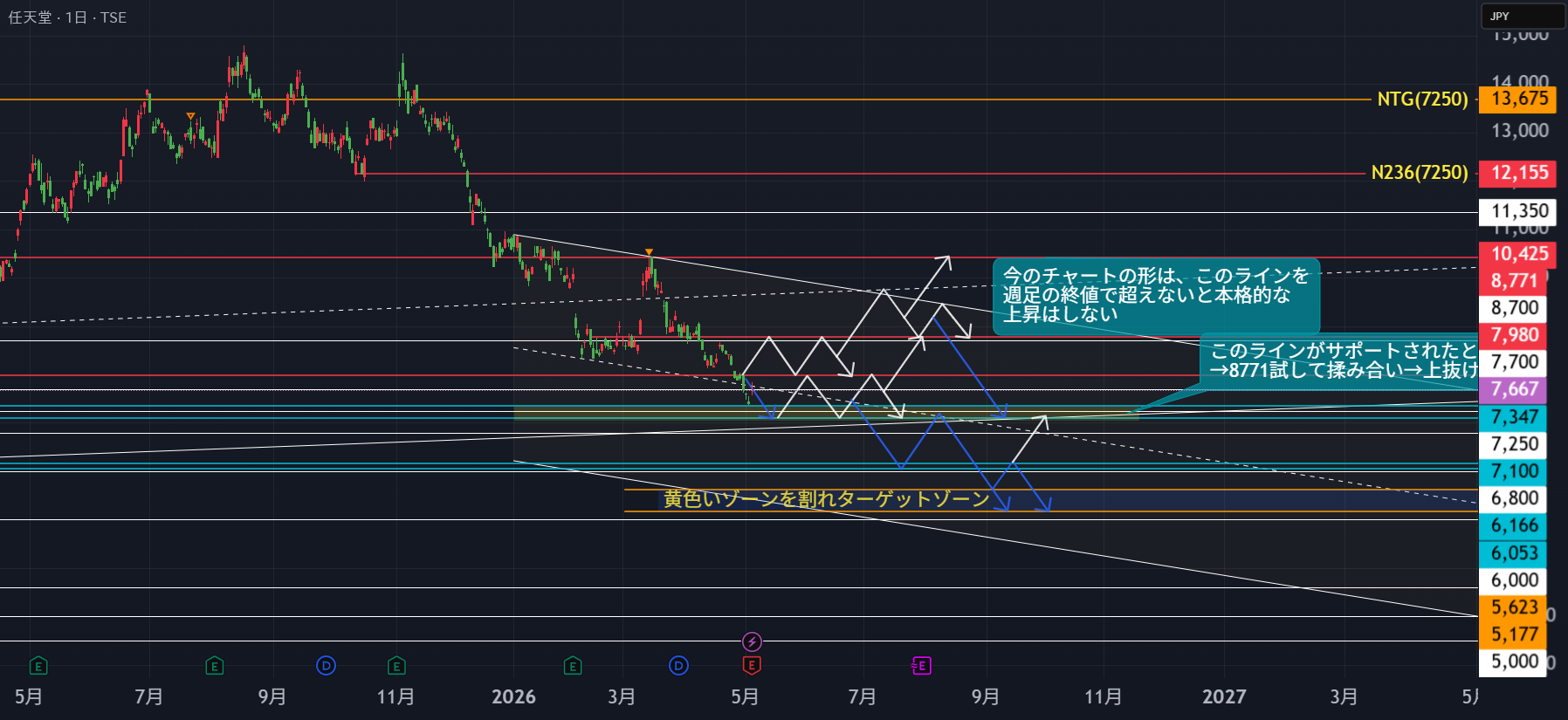Click the orange 5,177 price label
This screenshot has height=720, width=1568.
coord(1513,634)
